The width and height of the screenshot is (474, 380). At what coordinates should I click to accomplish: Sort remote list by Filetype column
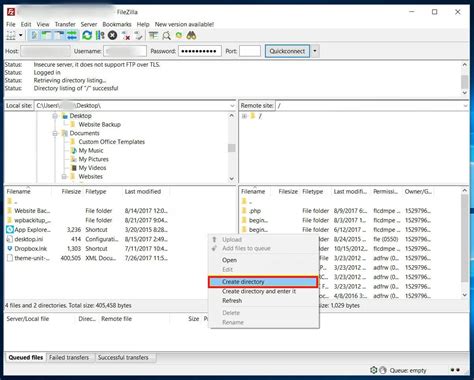(x=312, y=191)
